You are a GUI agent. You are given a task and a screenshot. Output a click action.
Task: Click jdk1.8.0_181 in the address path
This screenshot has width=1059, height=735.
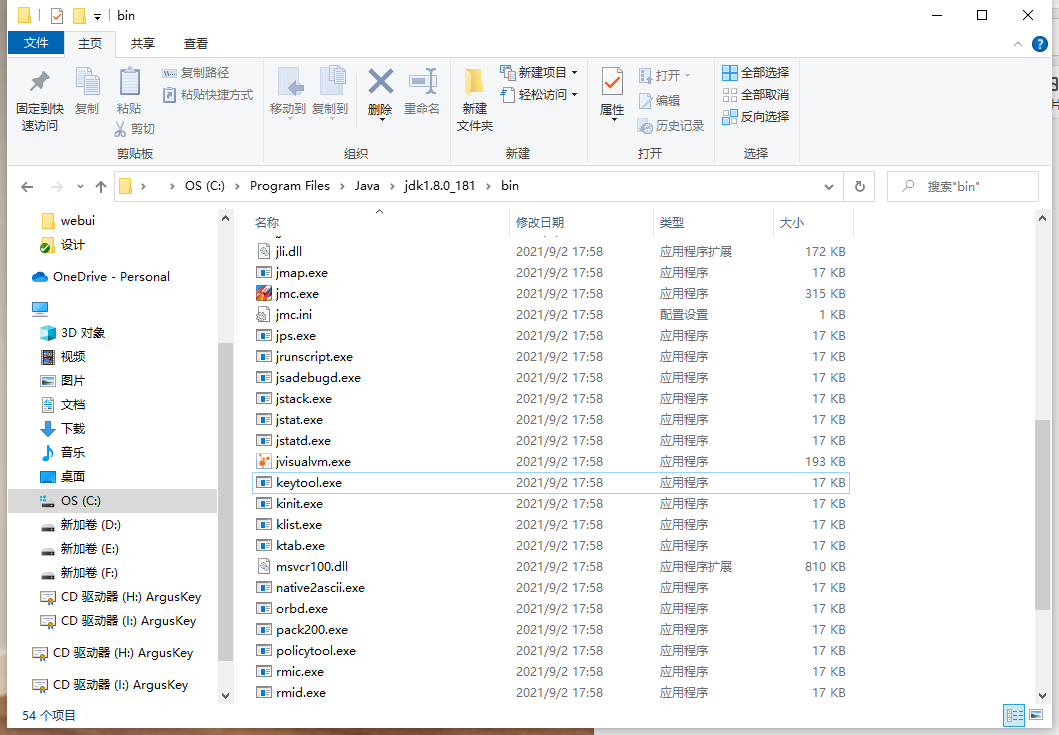tap(440, 186)
